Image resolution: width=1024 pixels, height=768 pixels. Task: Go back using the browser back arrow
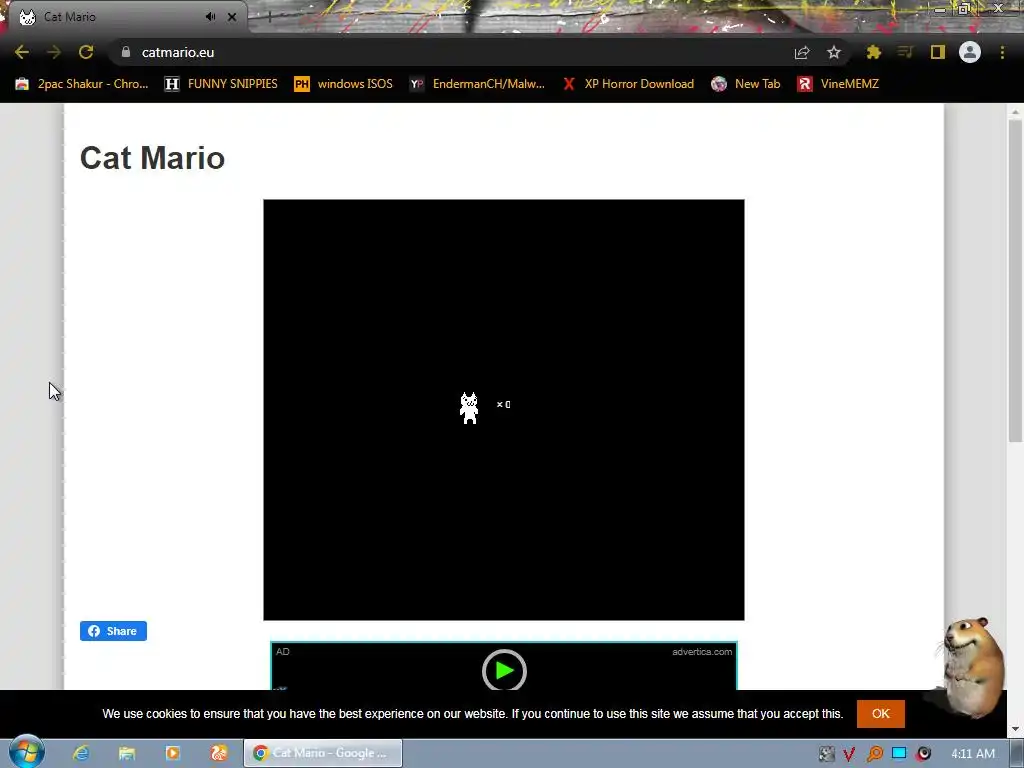[22, 52]
